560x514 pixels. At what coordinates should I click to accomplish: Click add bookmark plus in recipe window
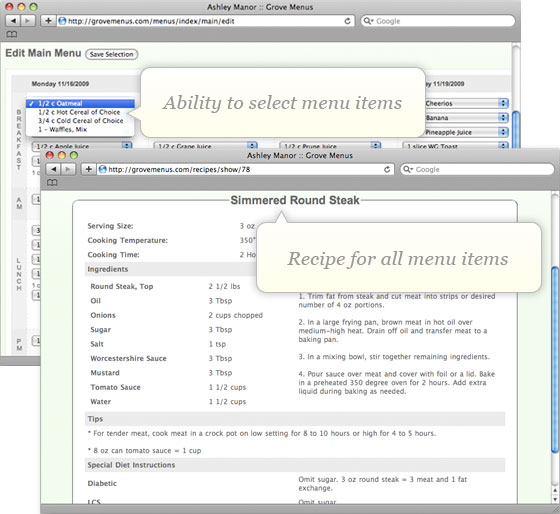click(x=89, y=169)
